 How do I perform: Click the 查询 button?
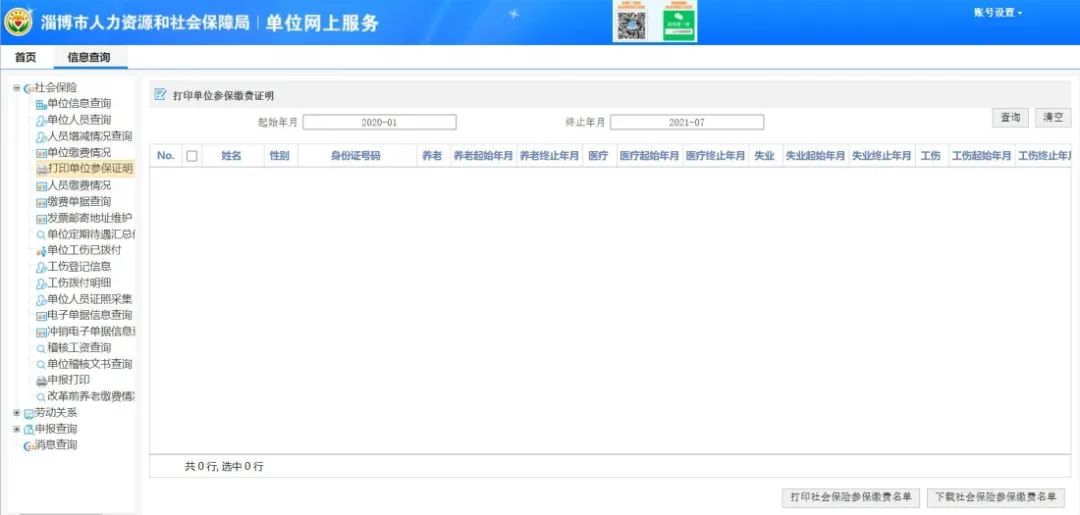coord(1010,118)
